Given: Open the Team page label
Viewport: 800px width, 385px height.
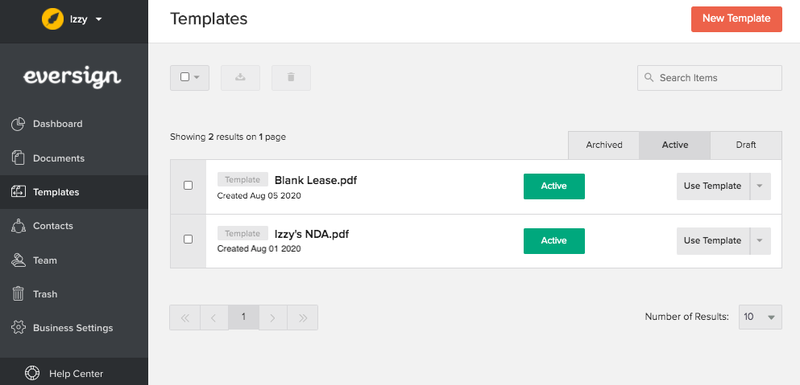Looking at the screenshot, I should pyautogui.click(x=45, y=260).
